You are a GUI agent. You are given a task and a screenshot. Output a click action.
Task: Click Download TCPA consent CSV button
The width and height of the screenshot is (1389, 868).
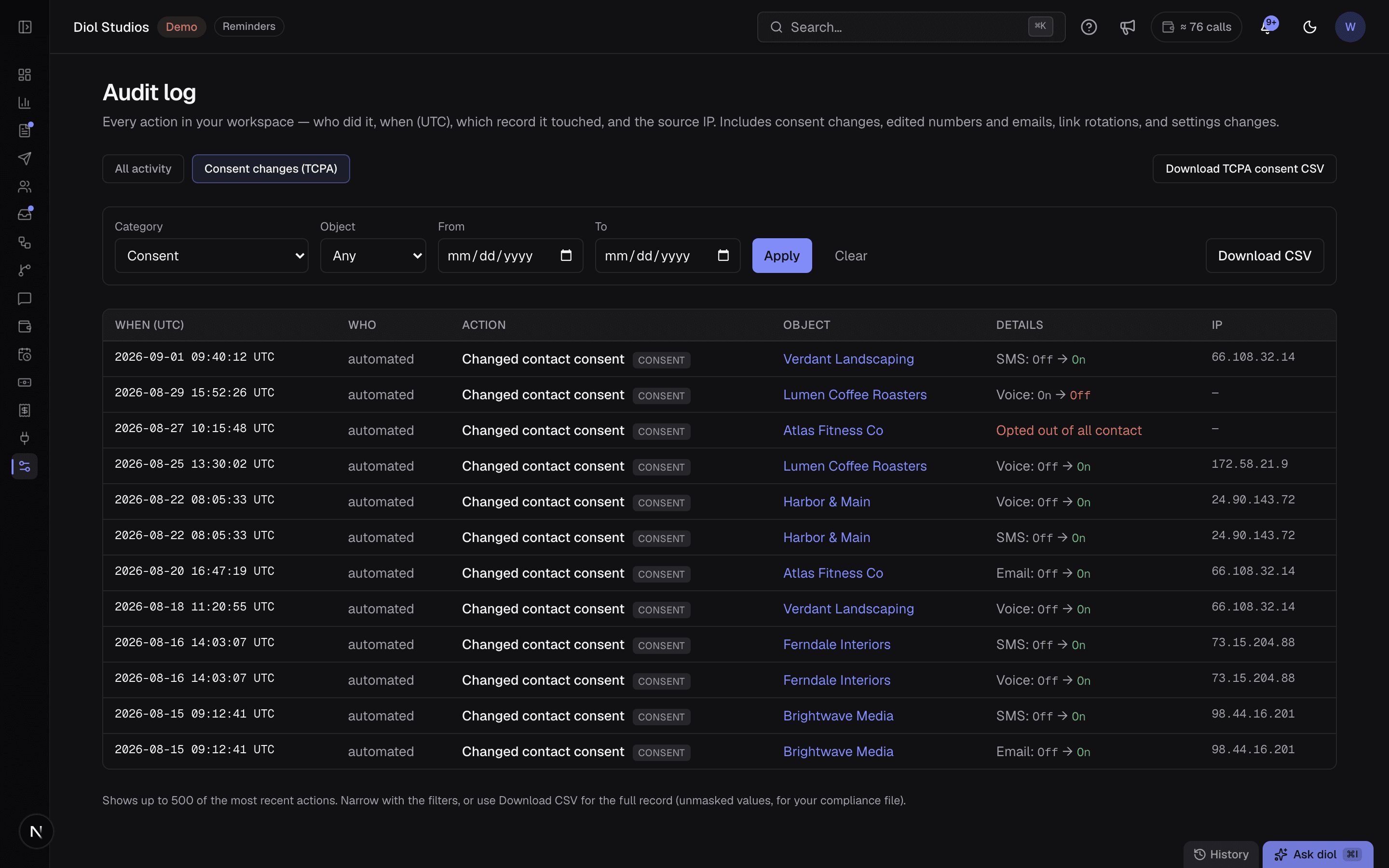1244,169
